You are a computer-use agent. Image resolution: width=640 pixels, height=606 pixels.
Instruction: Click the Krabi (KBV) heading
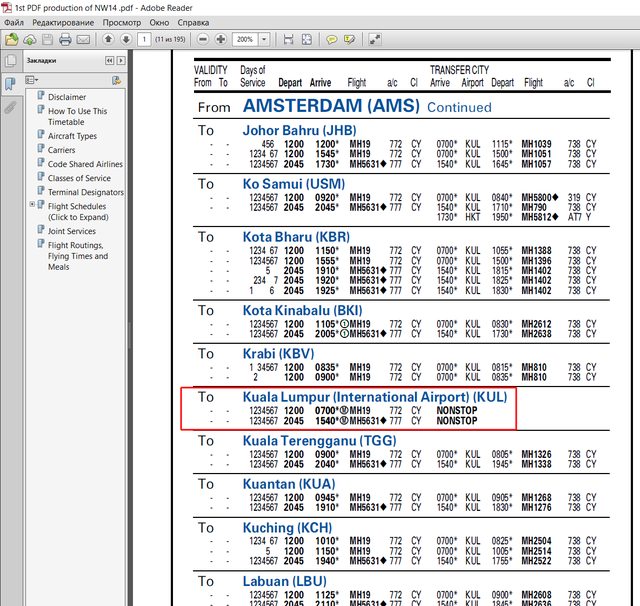[278, 353]
